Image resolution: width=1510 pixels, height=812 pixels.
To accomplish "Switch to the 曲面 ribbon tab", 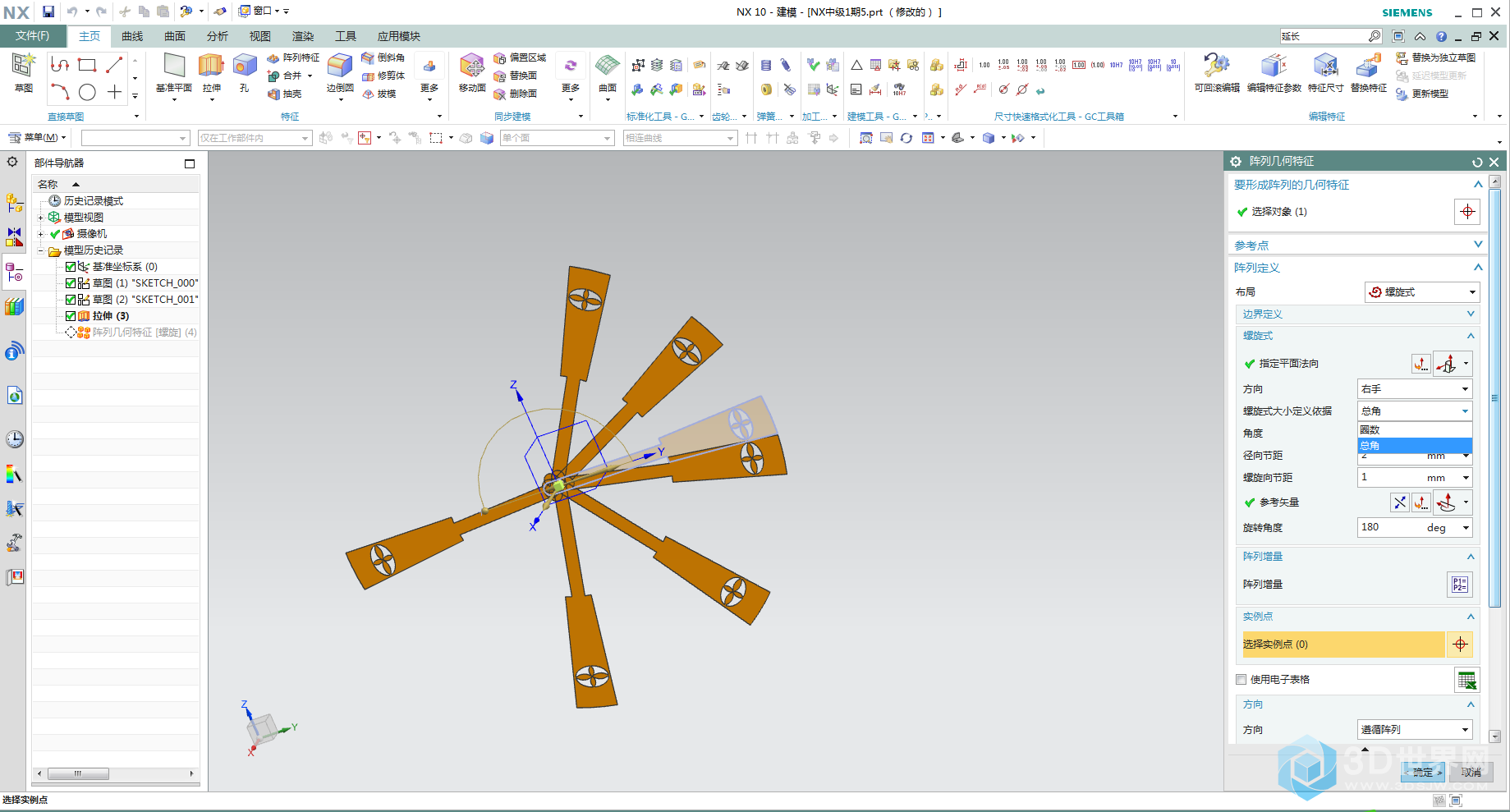I will point(175,36).
